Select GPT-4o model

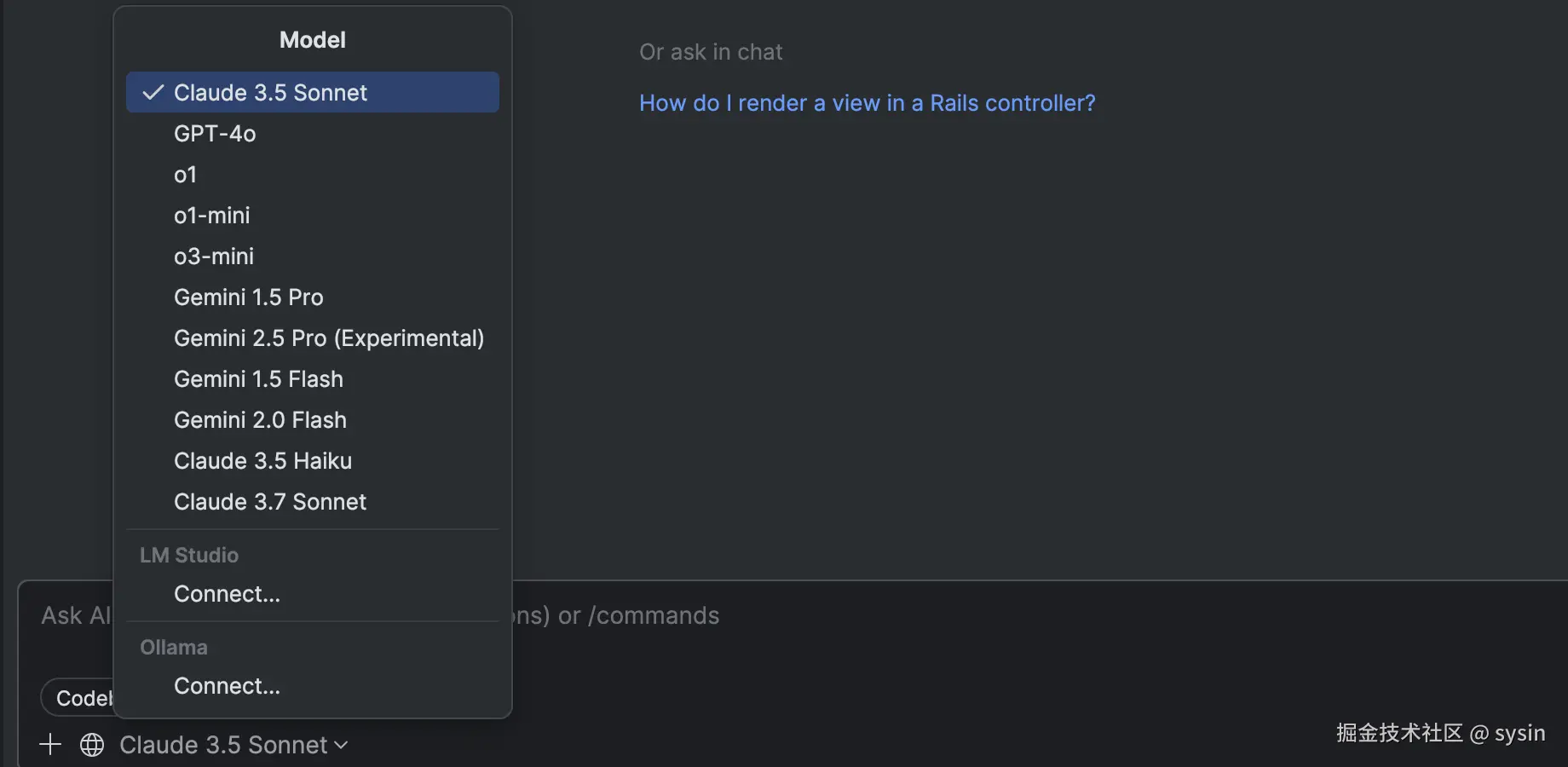click(x=215, y=134)
